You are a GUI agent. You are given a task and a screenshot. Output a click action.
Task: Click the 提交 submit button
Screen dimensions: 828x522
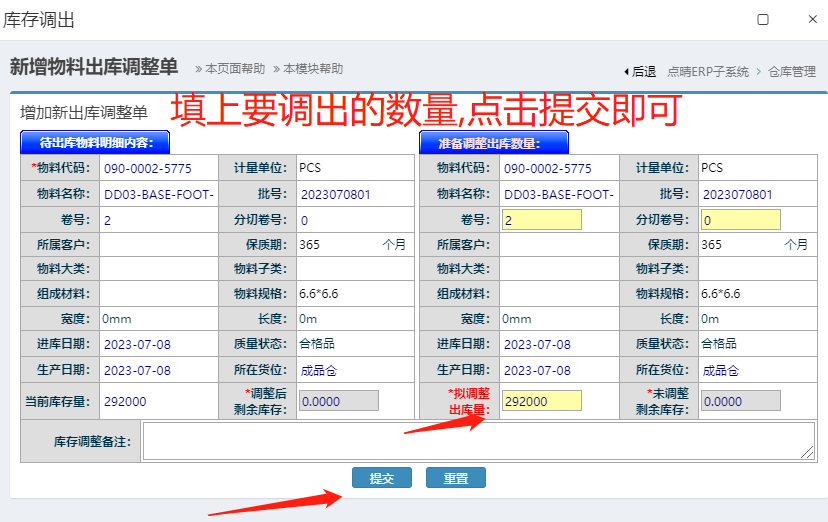[381, 478]
